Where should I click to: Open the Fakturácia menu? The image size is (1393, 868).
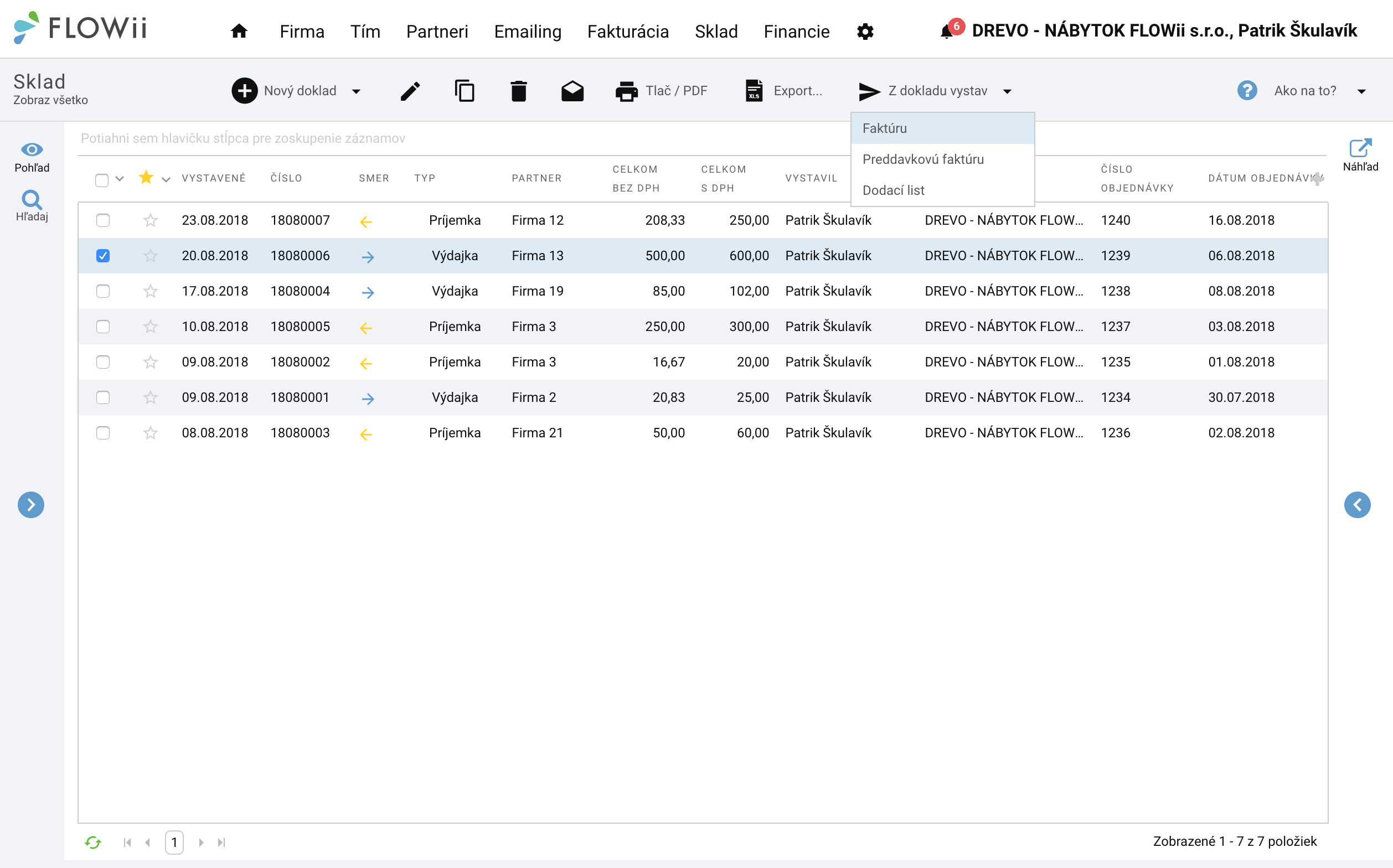click(628, 32)
